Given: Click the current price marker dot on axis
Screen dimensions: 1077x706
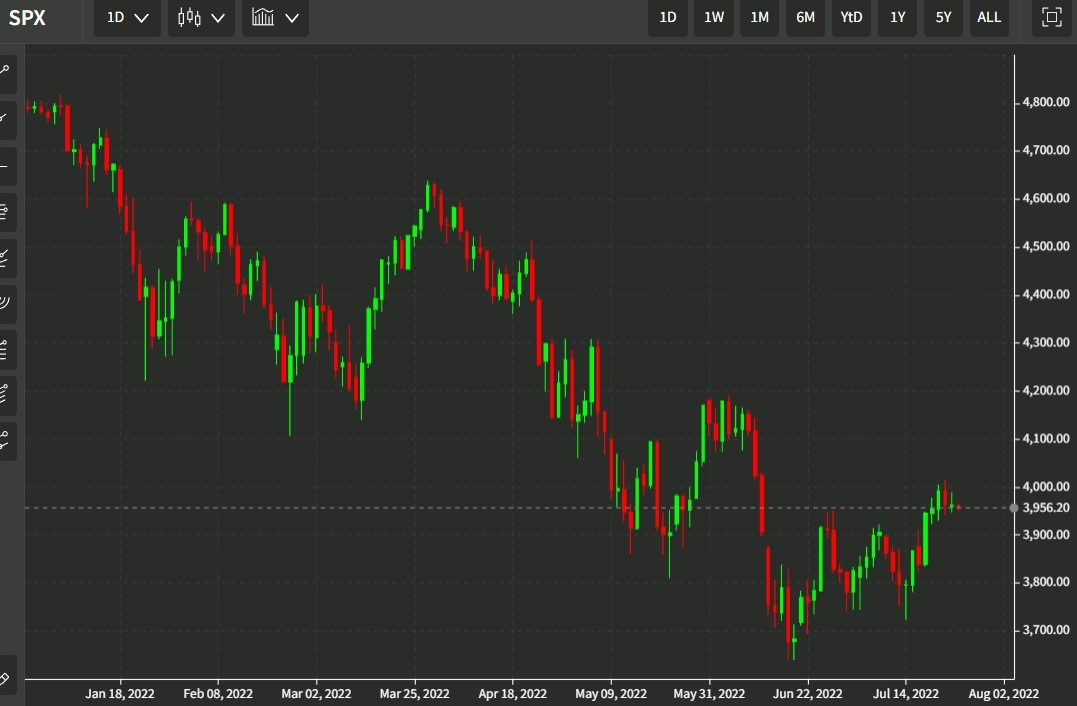Looking at the screenshot, I should tap(1014, 508).
